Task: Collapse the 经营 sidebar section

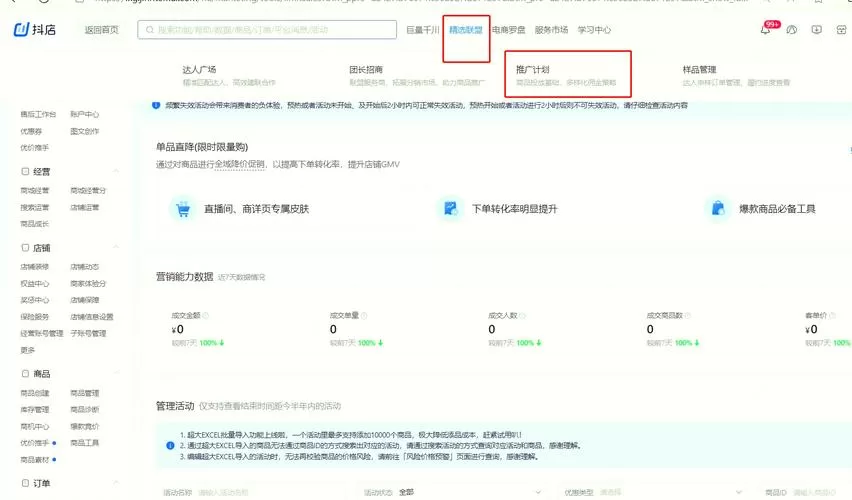Action: coord(116,171)
